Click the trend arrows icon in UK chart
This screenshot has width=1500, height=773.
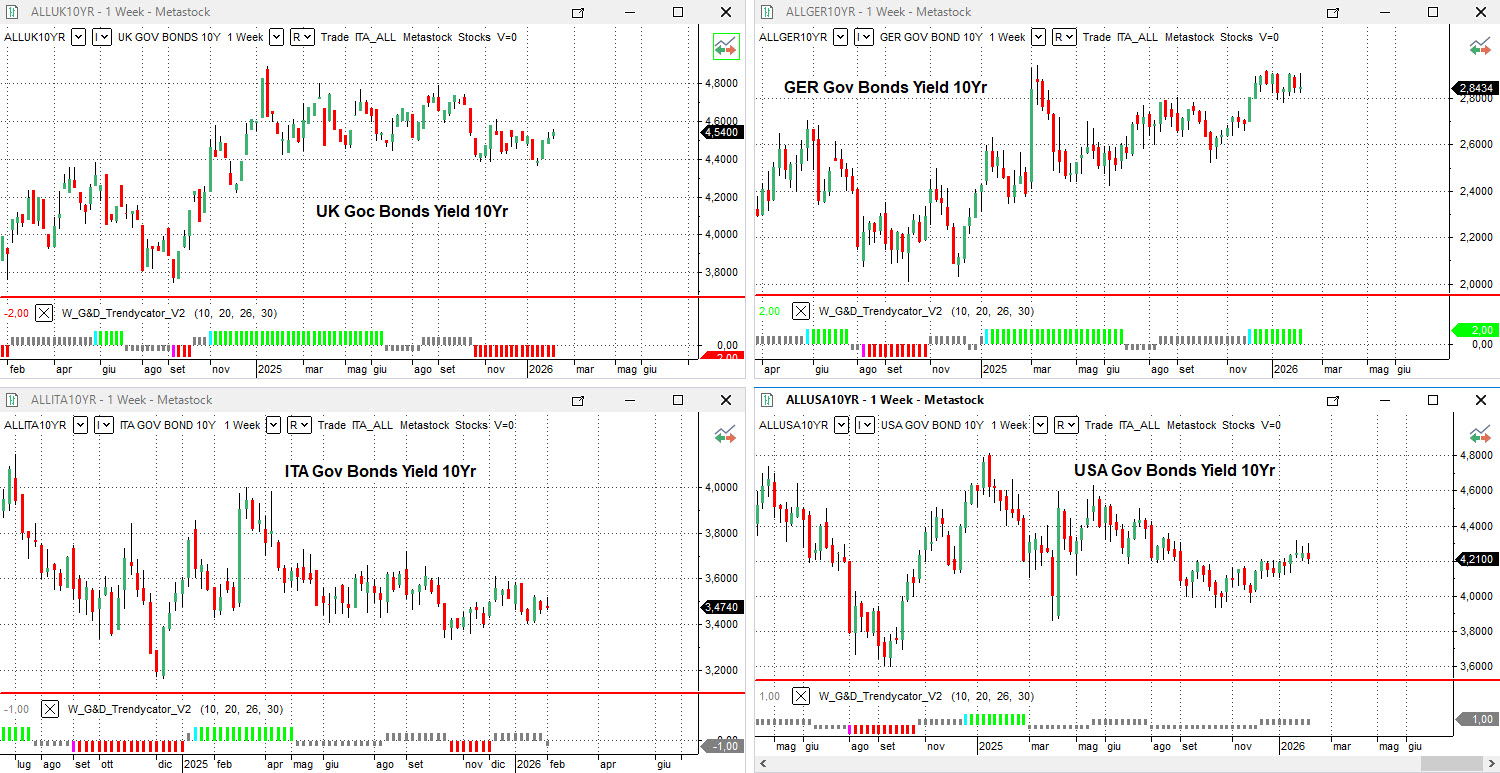[725, 46]
